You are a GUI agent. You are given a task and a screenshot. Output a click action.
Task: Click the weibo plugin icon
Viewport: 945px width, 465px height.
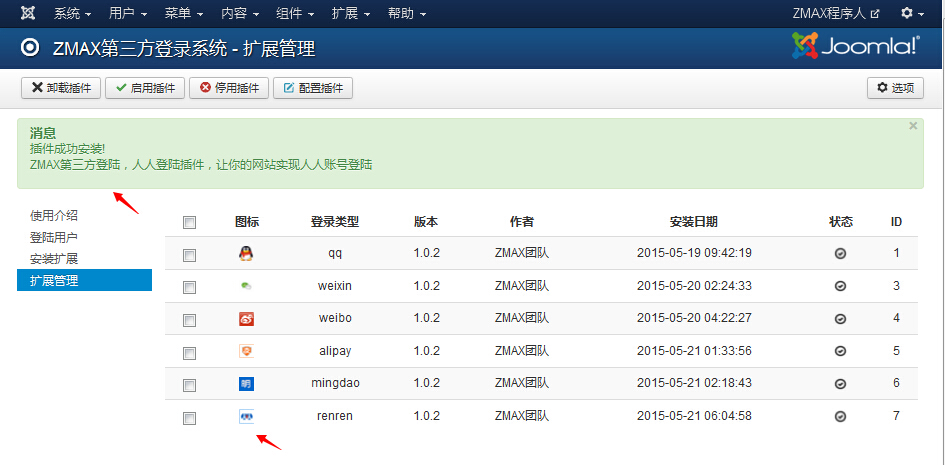click(246, 319)
